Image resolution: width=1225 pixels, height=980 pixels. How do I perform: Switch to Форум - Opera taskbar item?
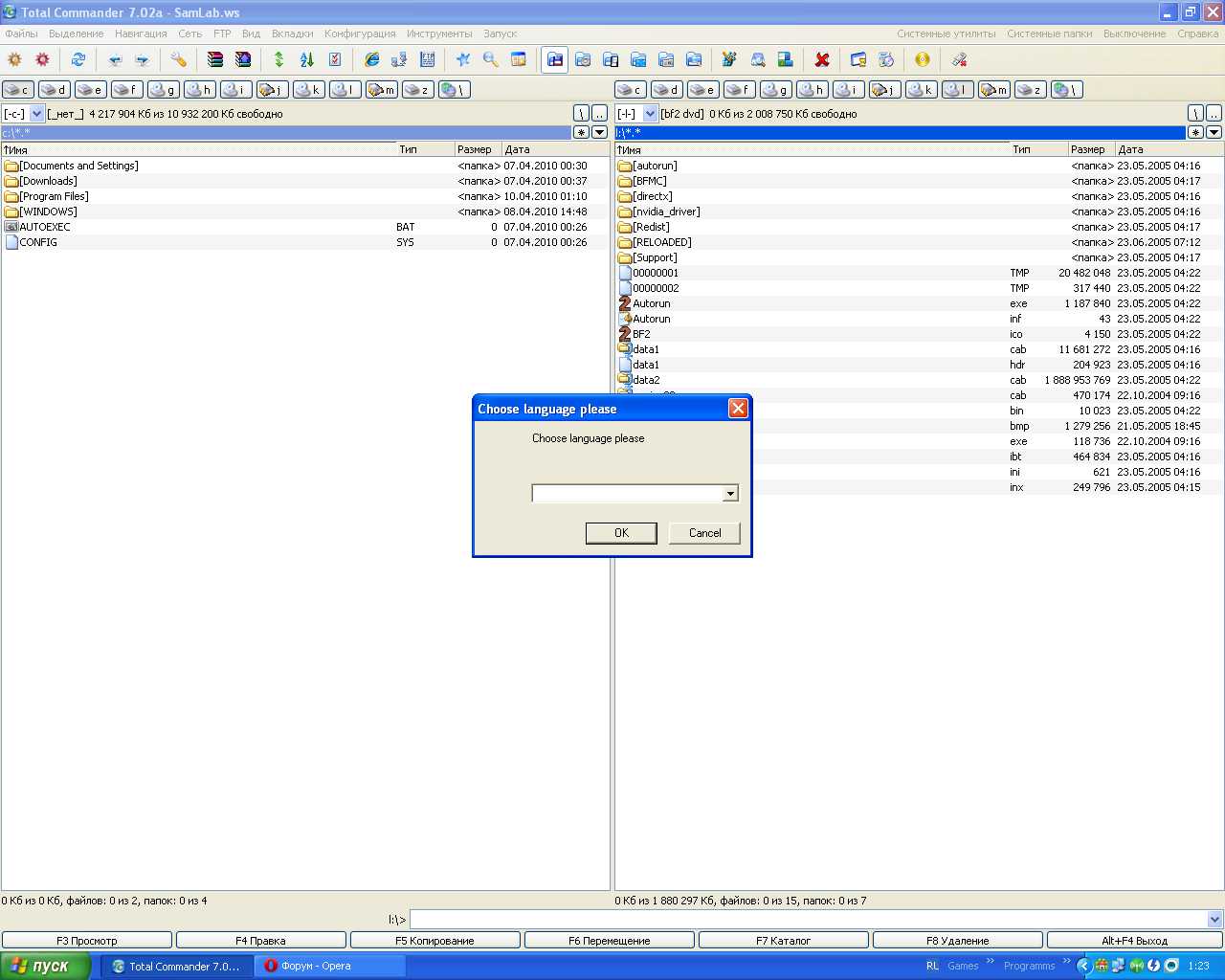coord(331,966)
